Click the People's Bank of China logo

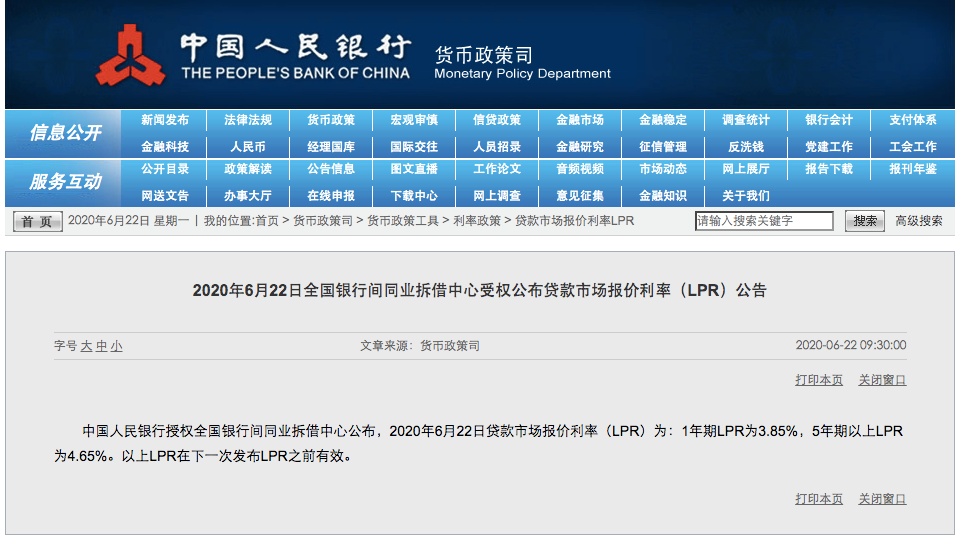130,56
